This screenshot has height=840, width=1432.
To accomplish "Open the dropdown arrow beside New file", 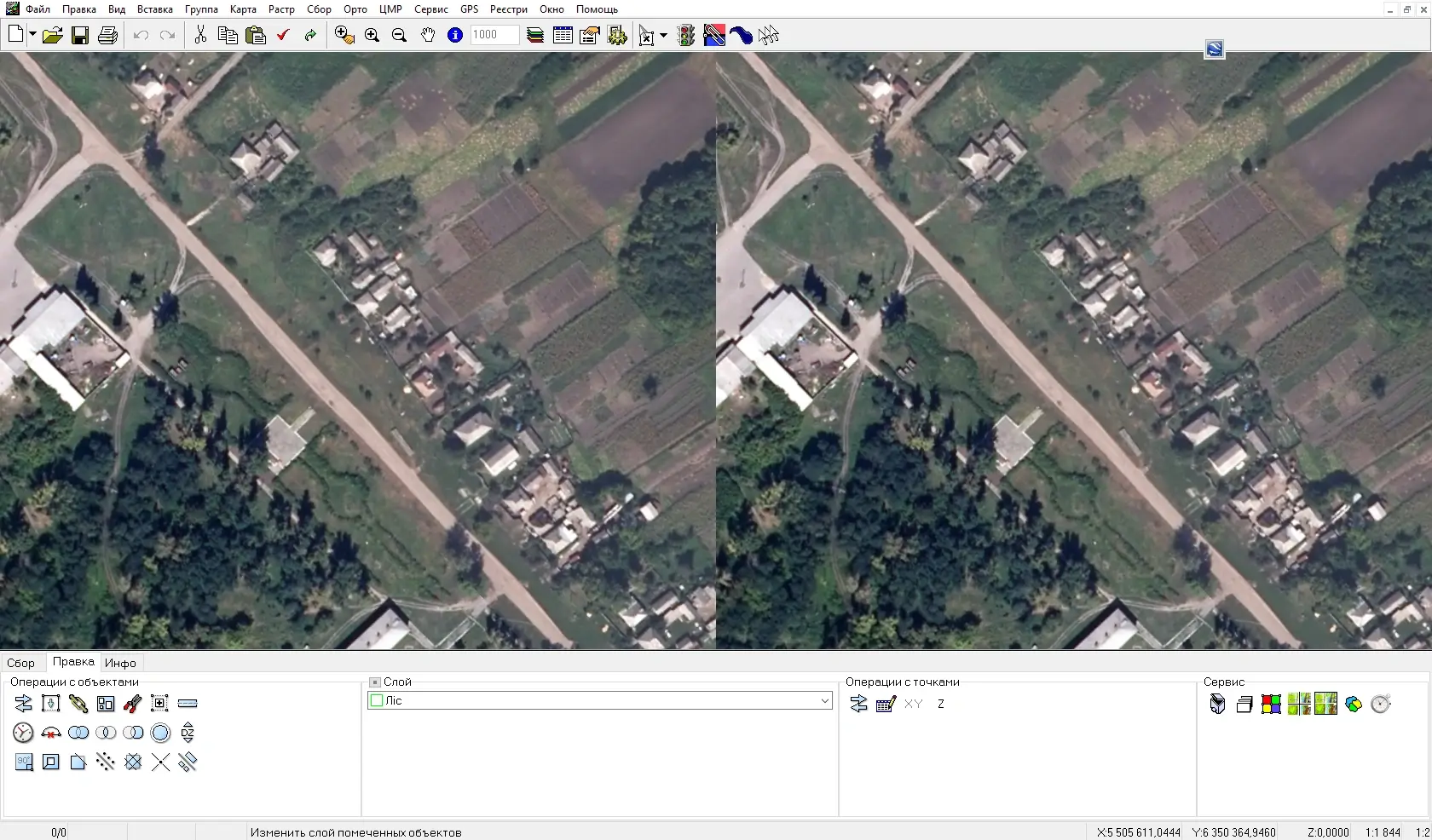I will (x=32, y=35).
